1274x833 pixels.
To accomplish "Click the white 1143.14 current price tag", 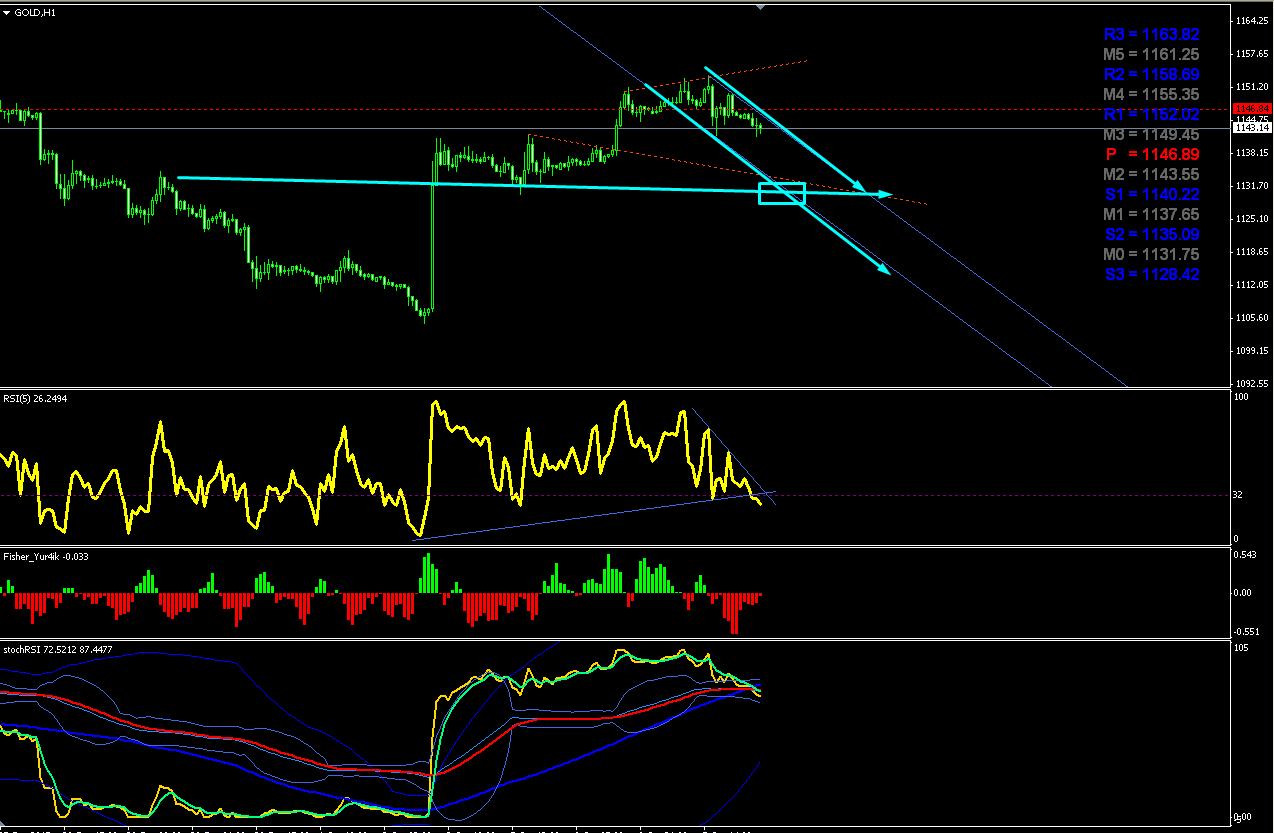I will 1252,128.
